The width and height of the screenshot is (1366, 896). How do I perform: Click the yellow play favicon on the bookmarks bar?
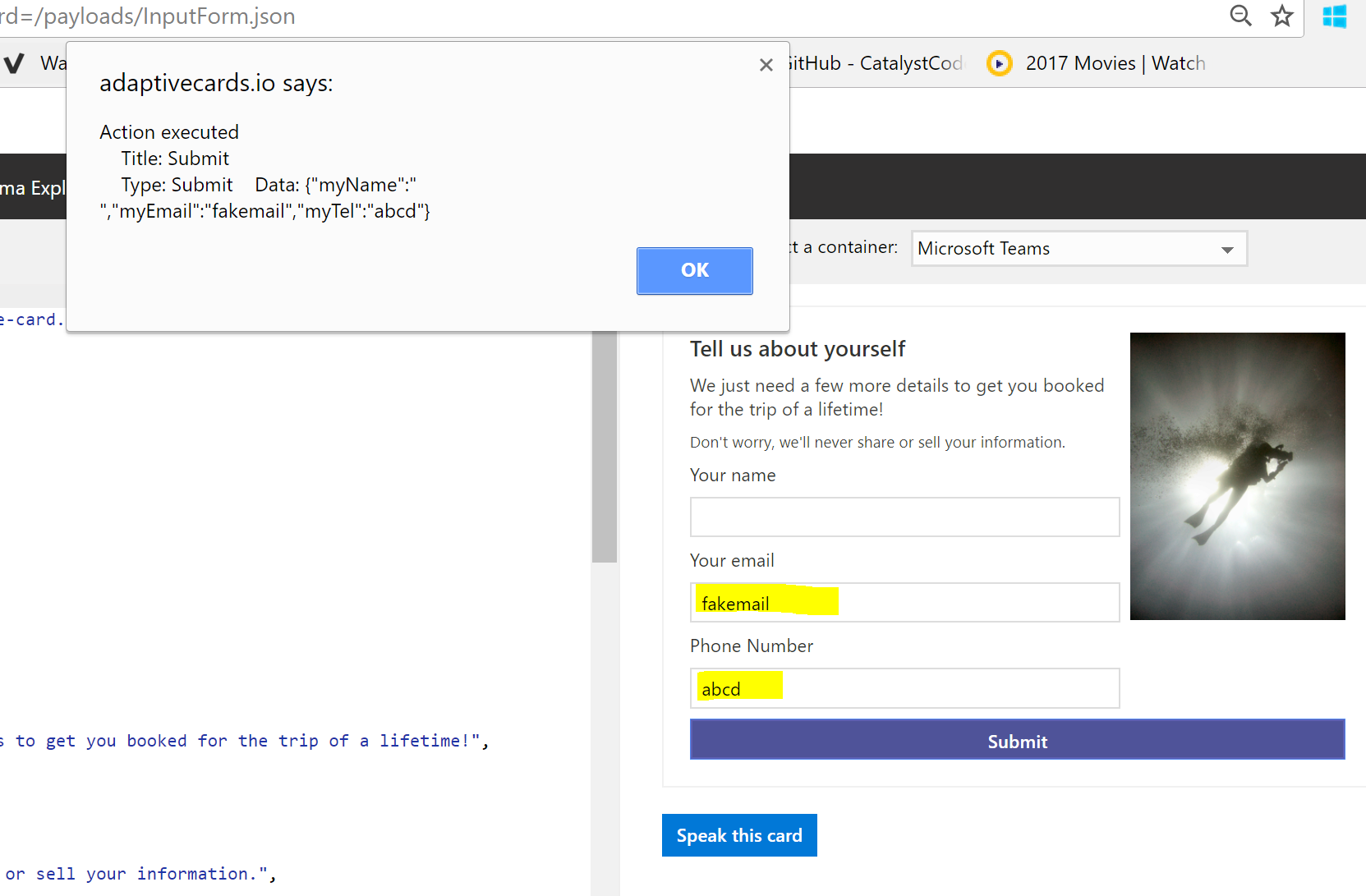(x=1000, y=62)
